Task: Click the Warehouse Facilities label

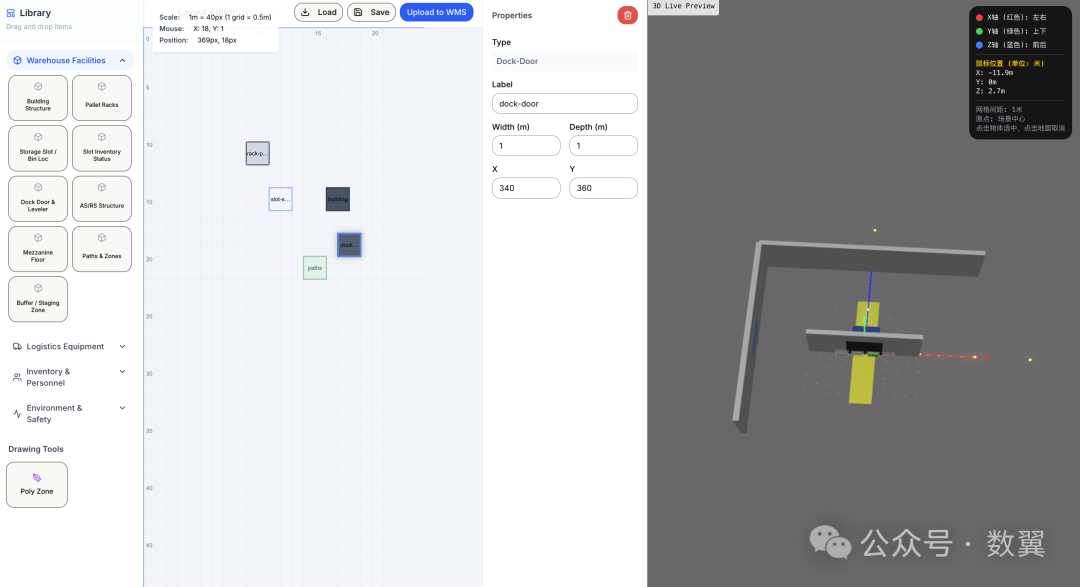Action: click(66, 61)
